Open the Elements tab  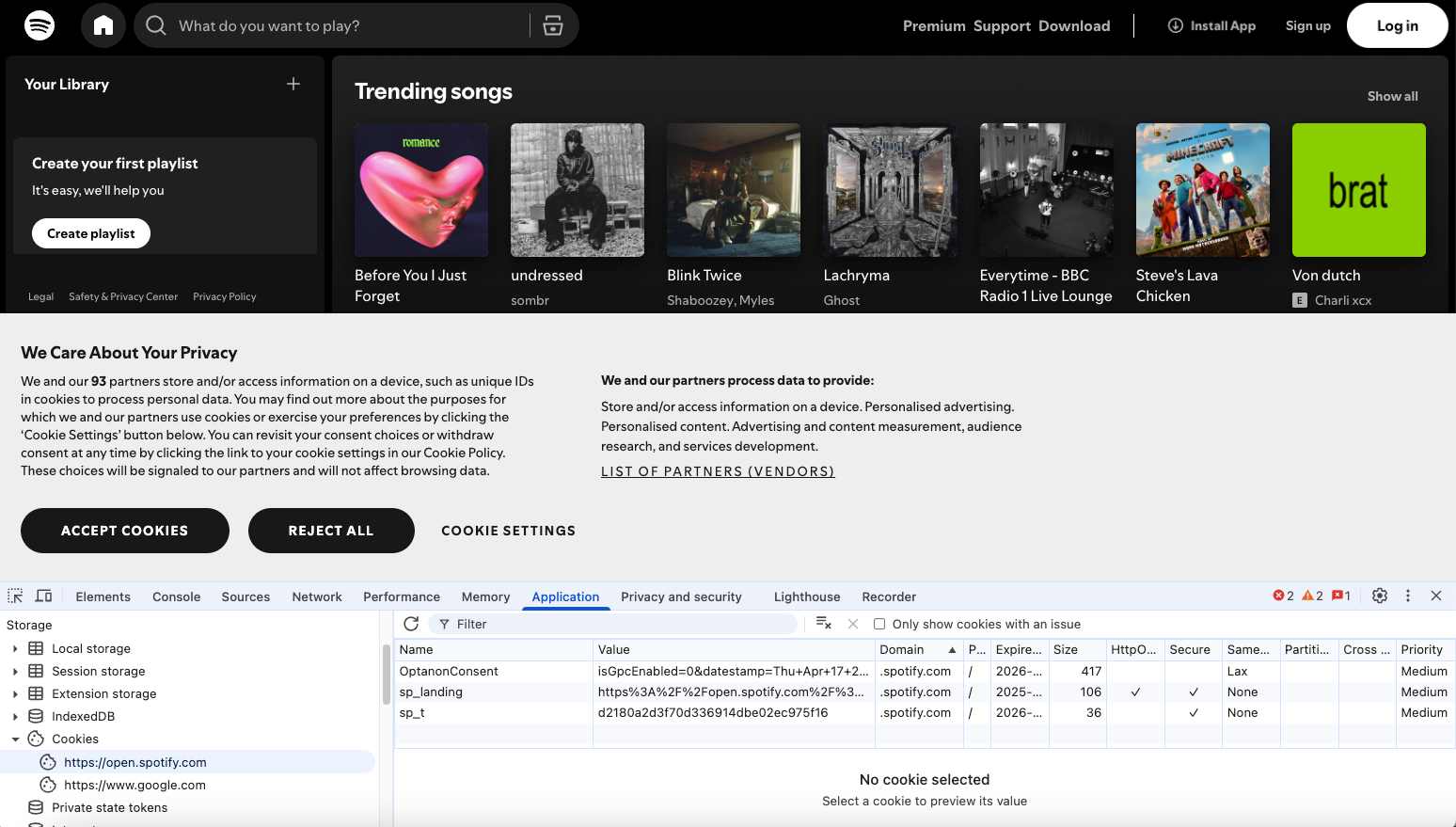(x=103, y=596)
